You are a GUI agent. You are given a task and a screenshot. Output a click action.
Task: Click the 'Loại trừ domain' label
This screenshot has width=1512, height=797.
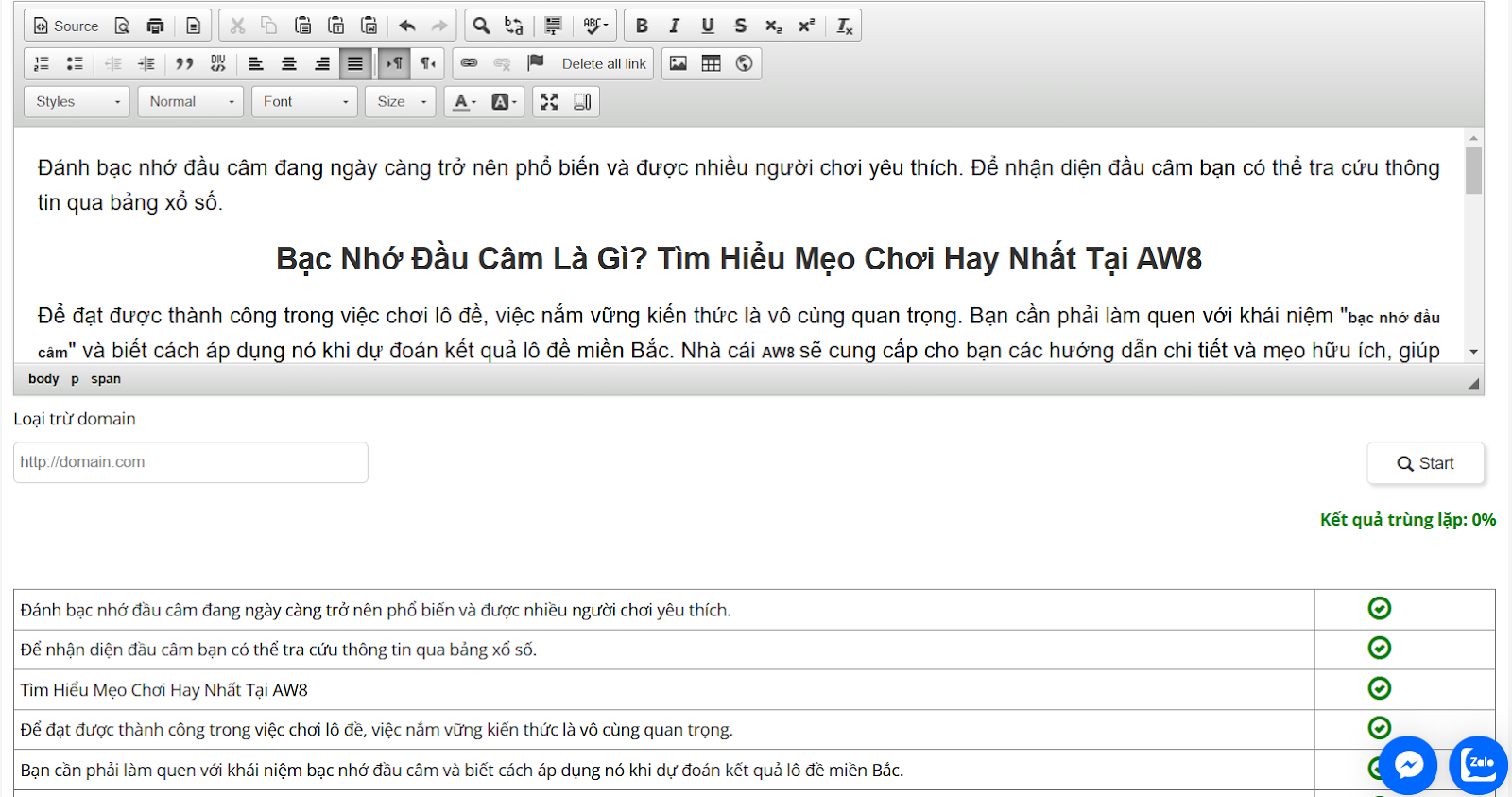click(x=75, y=419)
